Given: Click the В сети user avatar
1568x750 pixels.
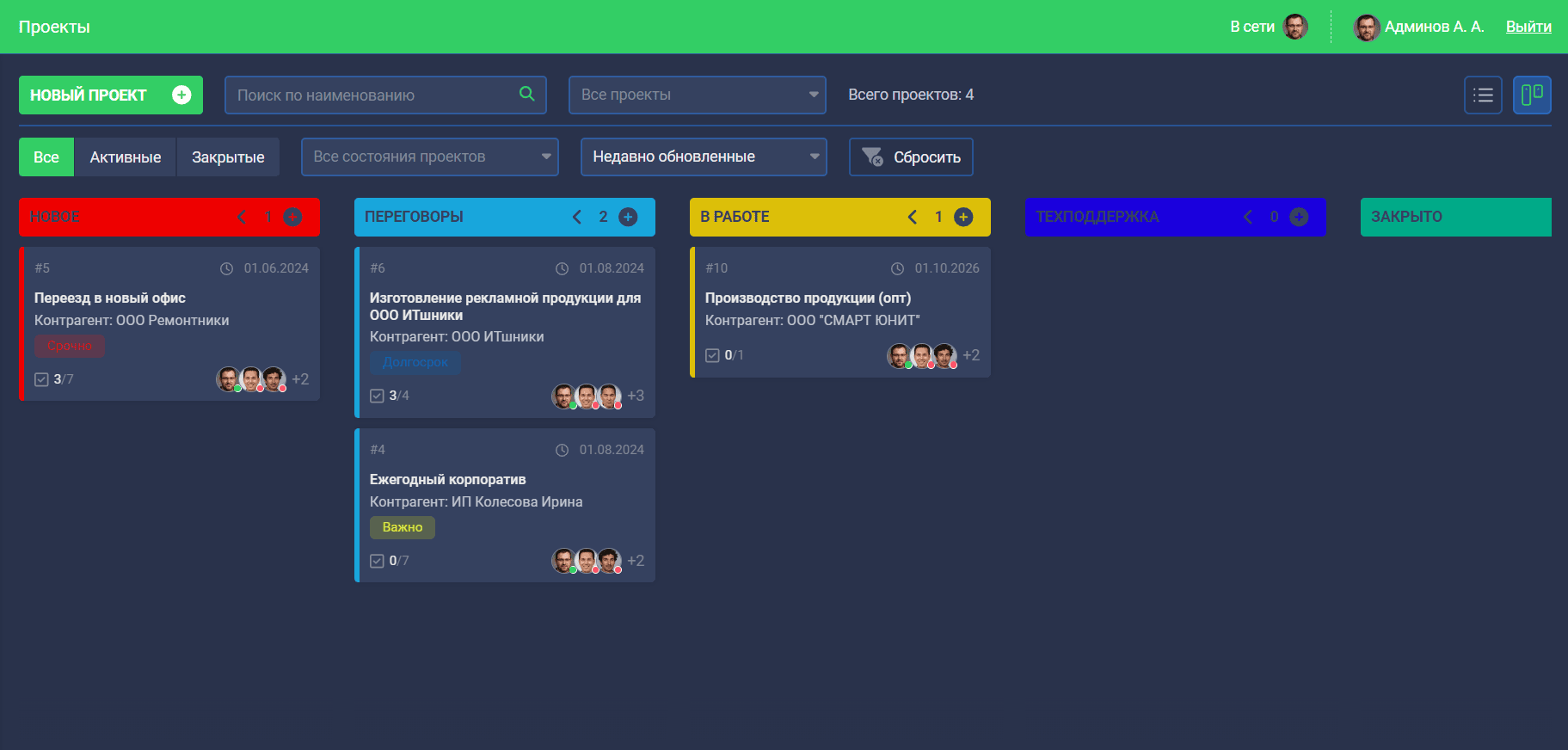Looking at the screenshot, I should (x=1295, y=27).
